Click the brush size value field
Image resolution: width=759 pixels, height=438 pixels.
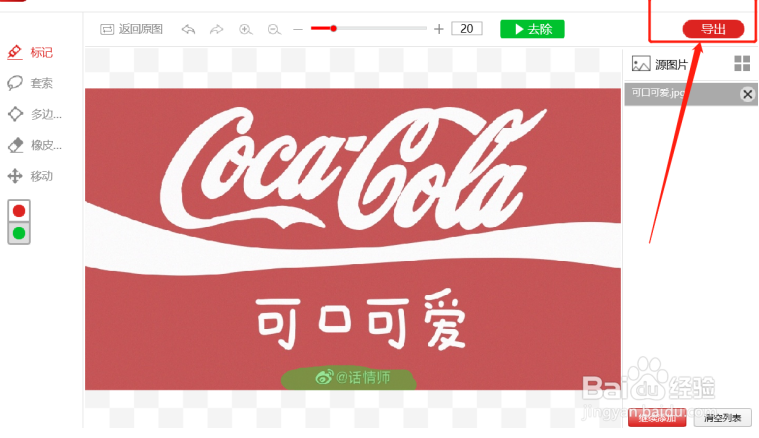(x=467, y=29)
